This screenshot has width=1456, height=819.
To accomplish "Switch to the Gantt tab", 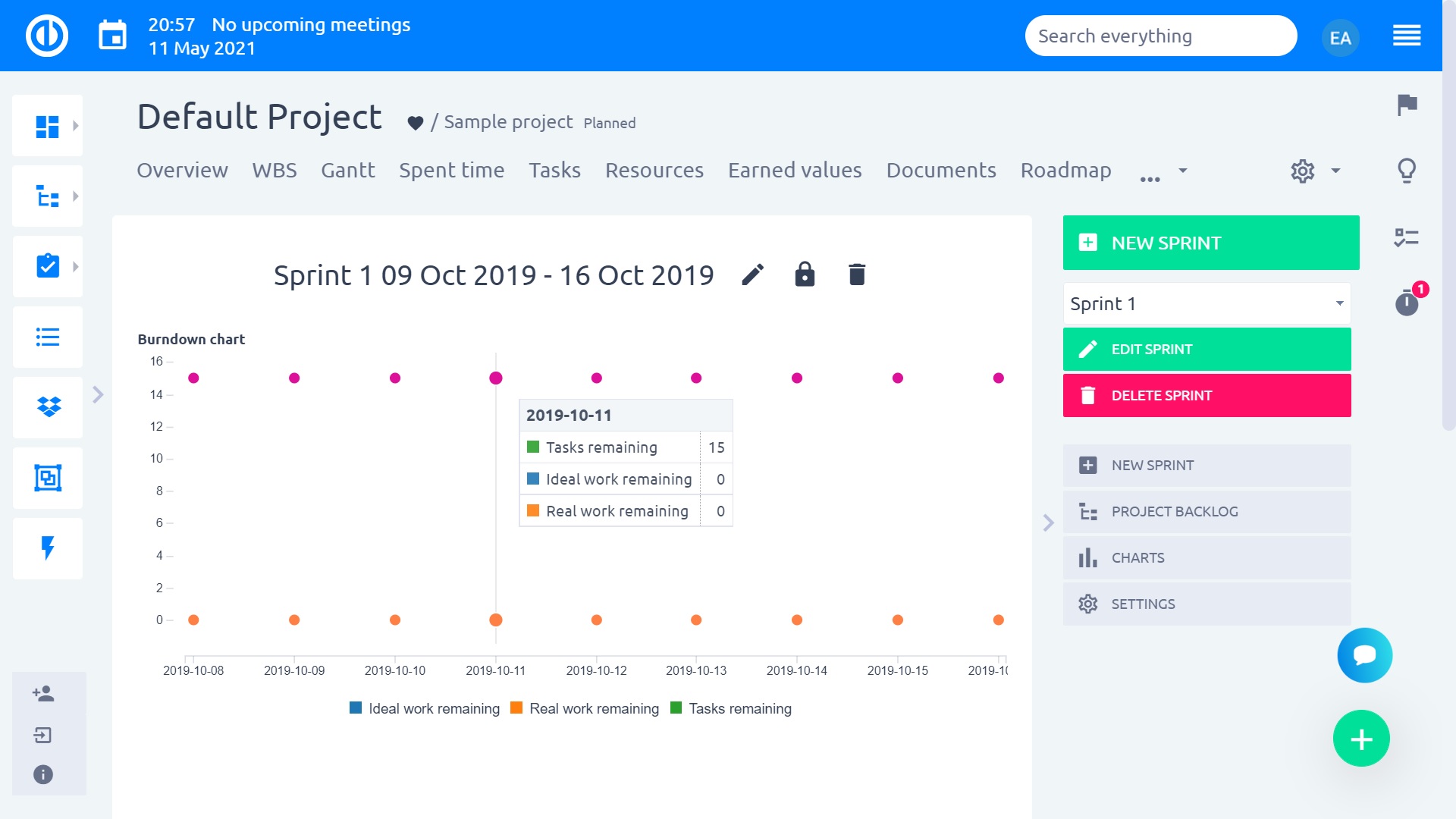I will click(x=347, y=171).
